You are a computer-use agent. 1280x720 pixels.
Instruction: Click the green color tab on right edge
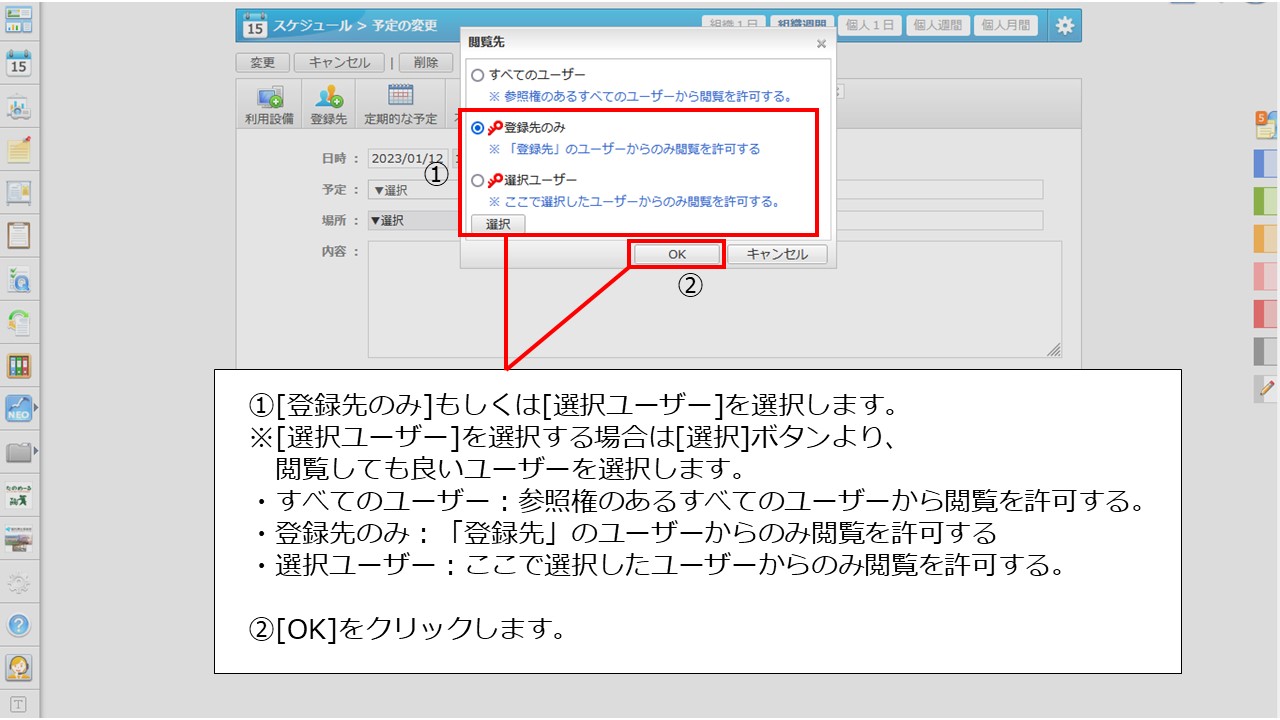[x=1266, y=201]
